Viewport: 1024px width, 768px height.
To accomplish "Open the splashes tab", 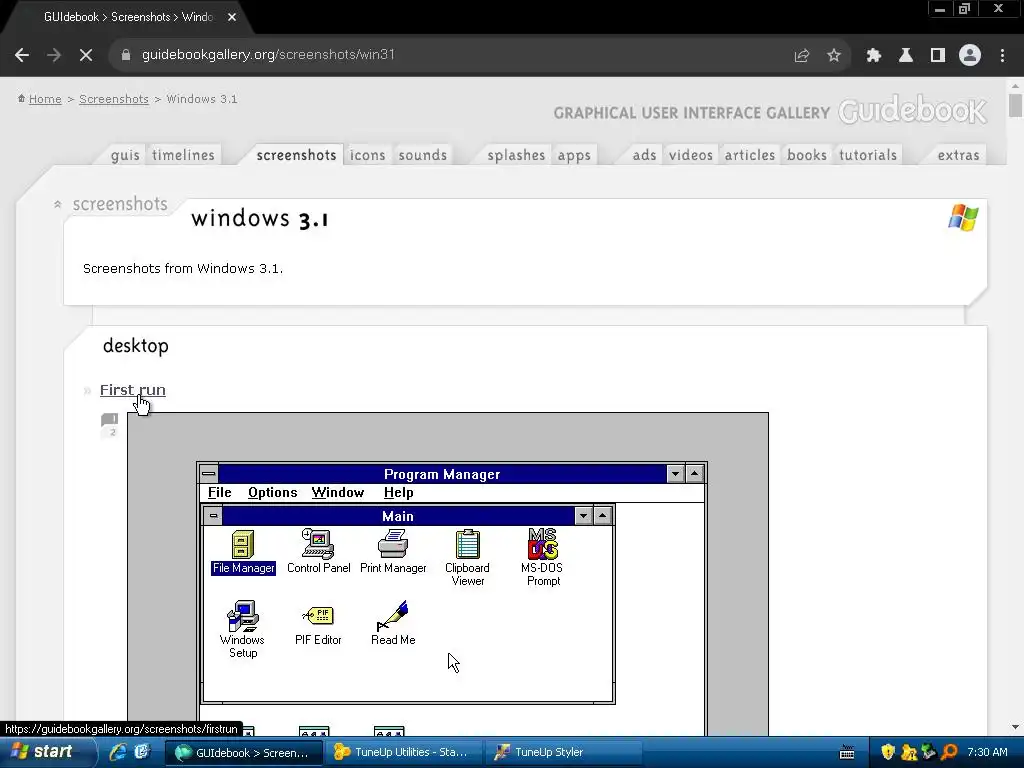I will 516,155.
